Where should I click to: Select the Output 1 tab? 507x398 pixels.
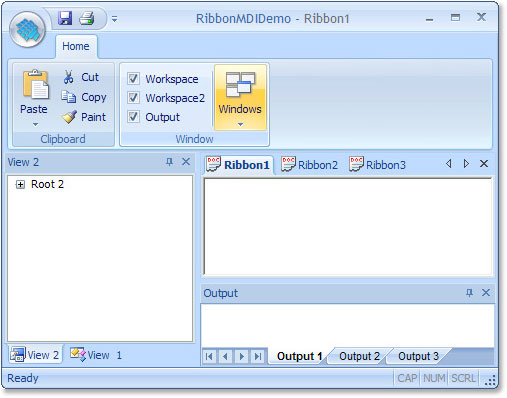click(x=299, y=356)
